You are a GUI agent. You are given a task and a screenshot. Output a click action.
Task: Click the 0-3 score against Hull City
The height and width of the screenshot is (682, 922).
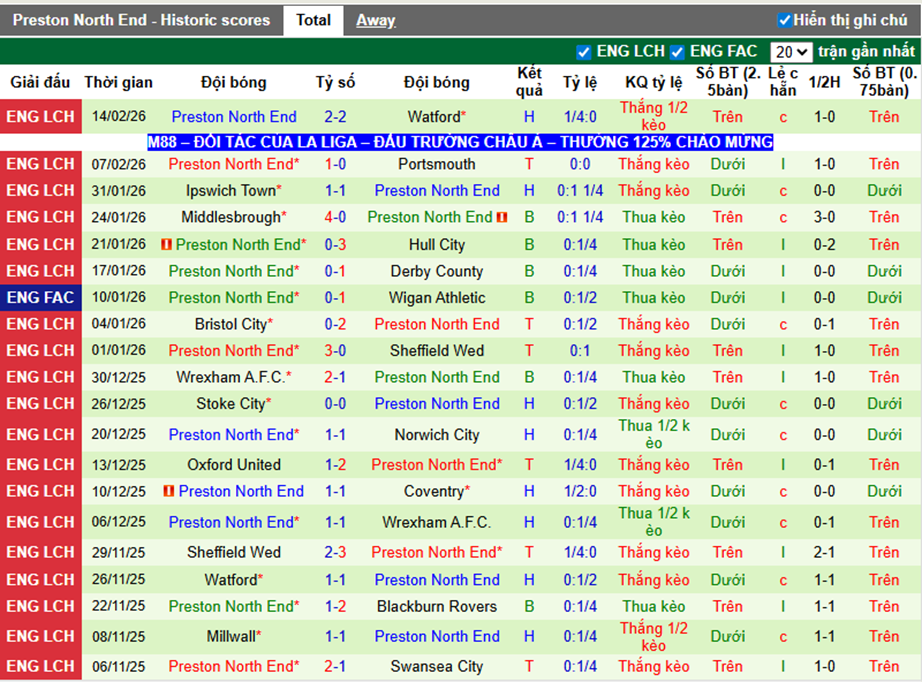click(x=335, y=245)
